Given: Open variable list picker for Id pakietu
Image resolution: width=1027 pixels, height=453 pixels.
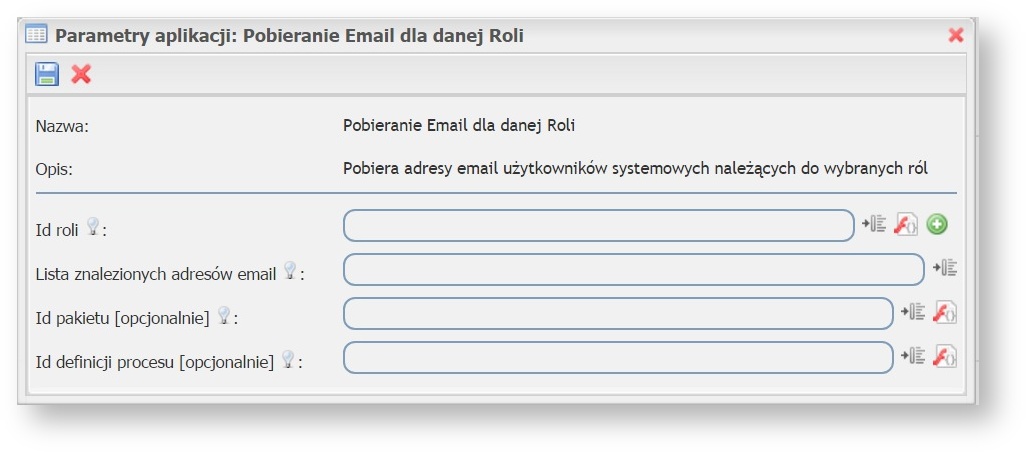Looking at the screenshot, I should point(912,312).
